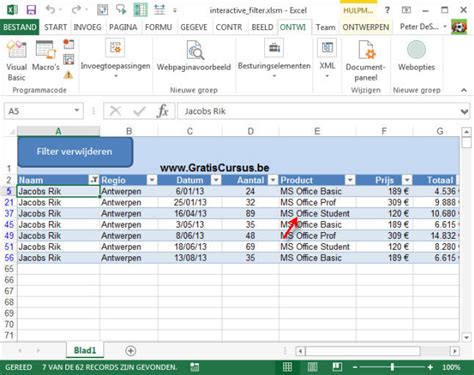Open the BESTAND tab
The image size is (474, 375).
[20, 27]
